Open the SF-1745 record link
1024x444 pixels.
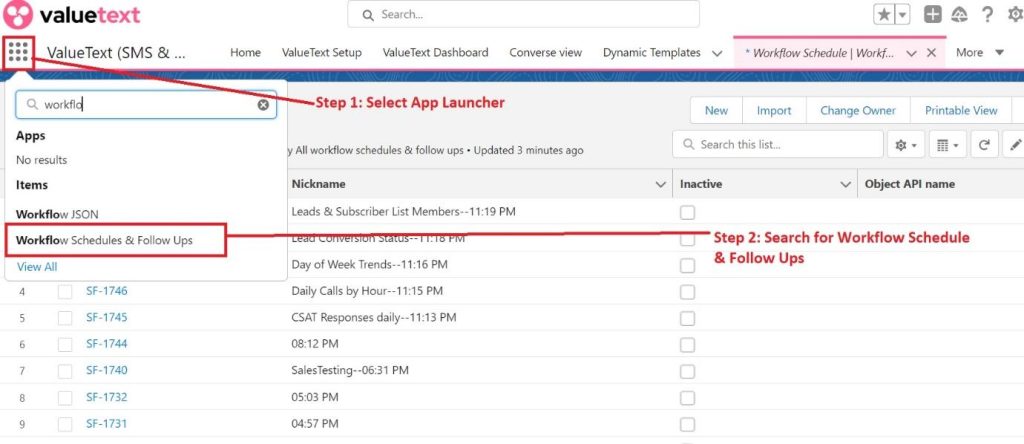[x=106, y=318]
